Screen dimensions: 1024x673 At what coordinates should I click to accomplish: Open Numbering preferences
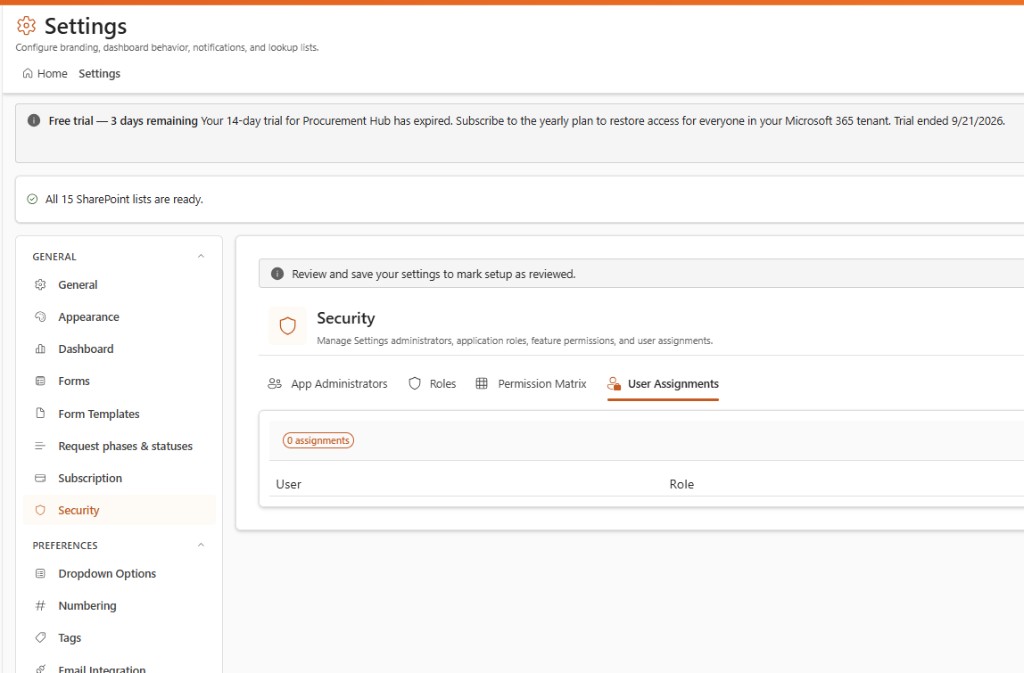coord(120,605)
